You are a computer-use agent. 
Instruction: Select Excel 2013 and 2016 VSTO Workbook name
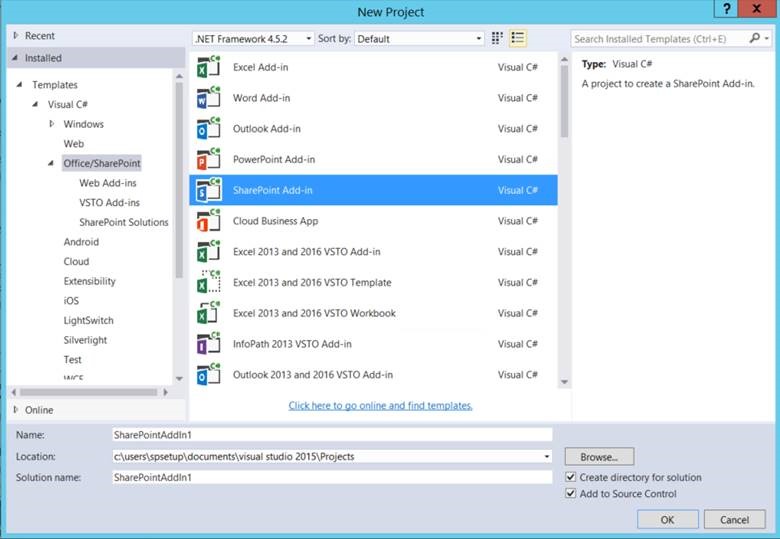pyautogui.click(x=314, y=313)
